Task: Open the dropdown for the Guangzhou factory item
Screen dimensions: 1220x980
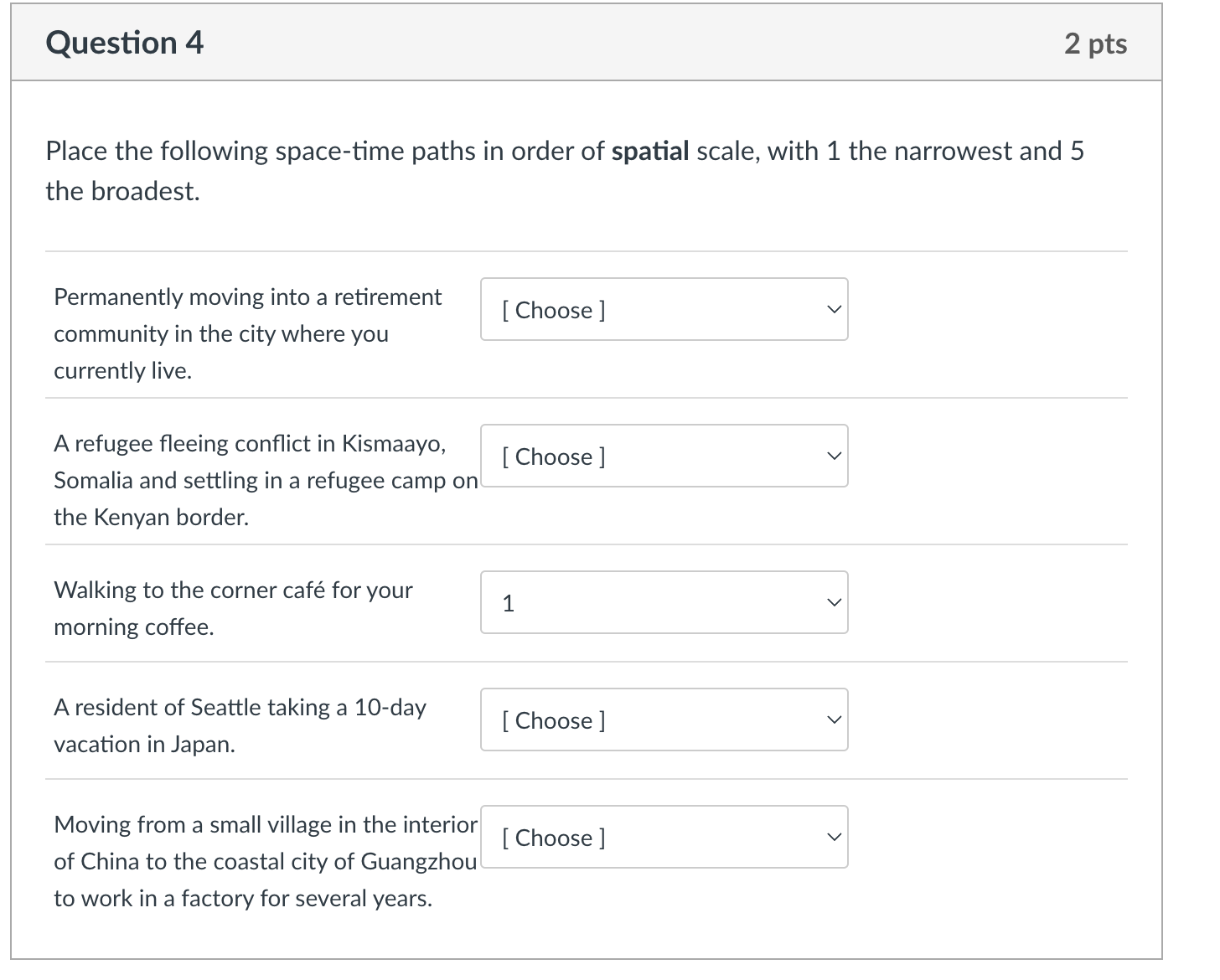Action: point(664,836)
